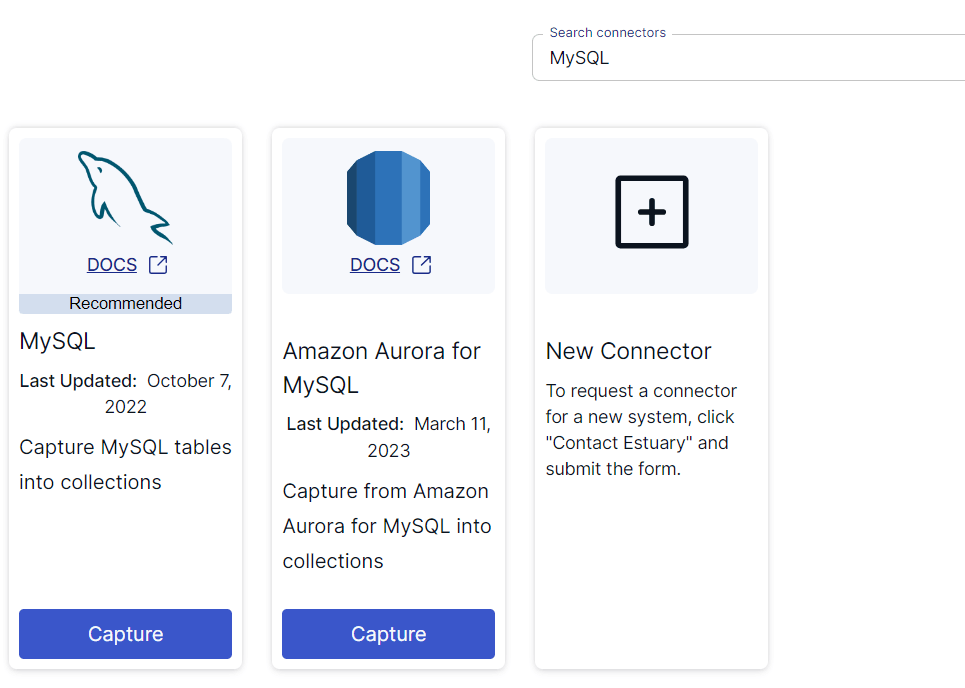The width and height of the screenshot is (965, 688).
Task: Select the Amazon Aurora for MySQL title
Action: [381, 368]
